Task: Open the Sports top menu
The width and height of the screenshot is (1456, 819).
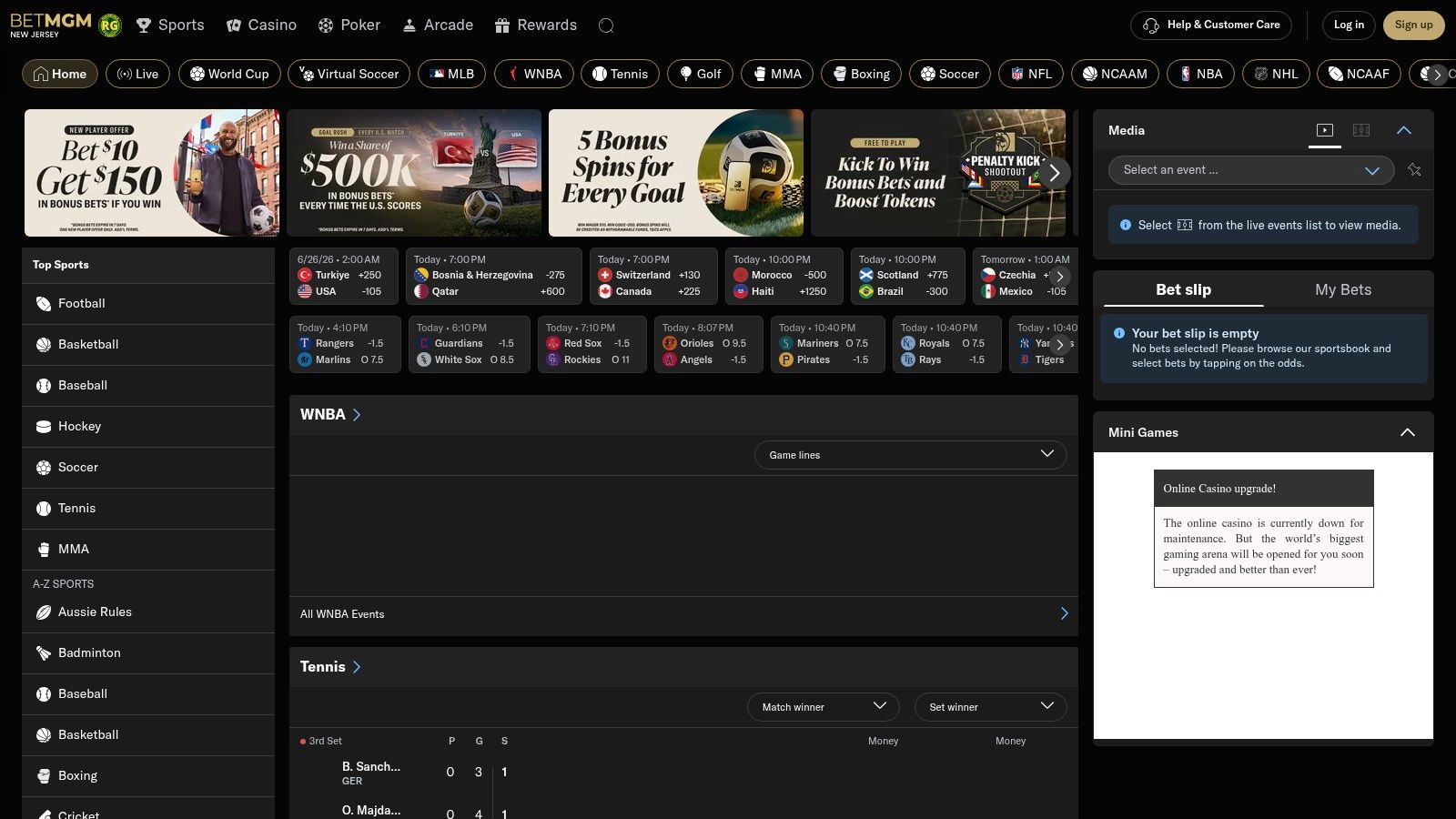Action: 170,25
